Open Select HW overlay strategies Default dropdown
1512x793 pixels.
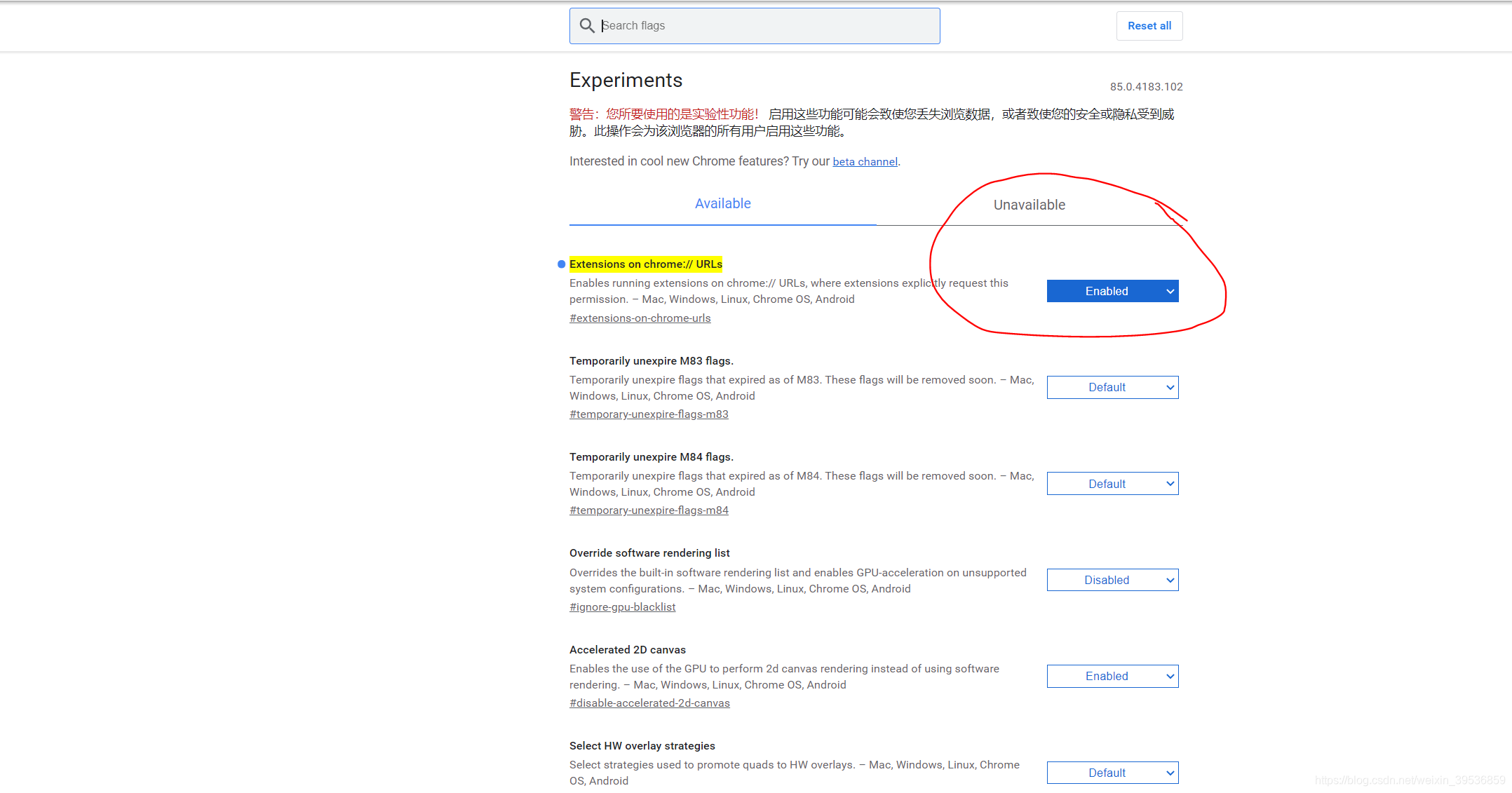pos(1112,773)
